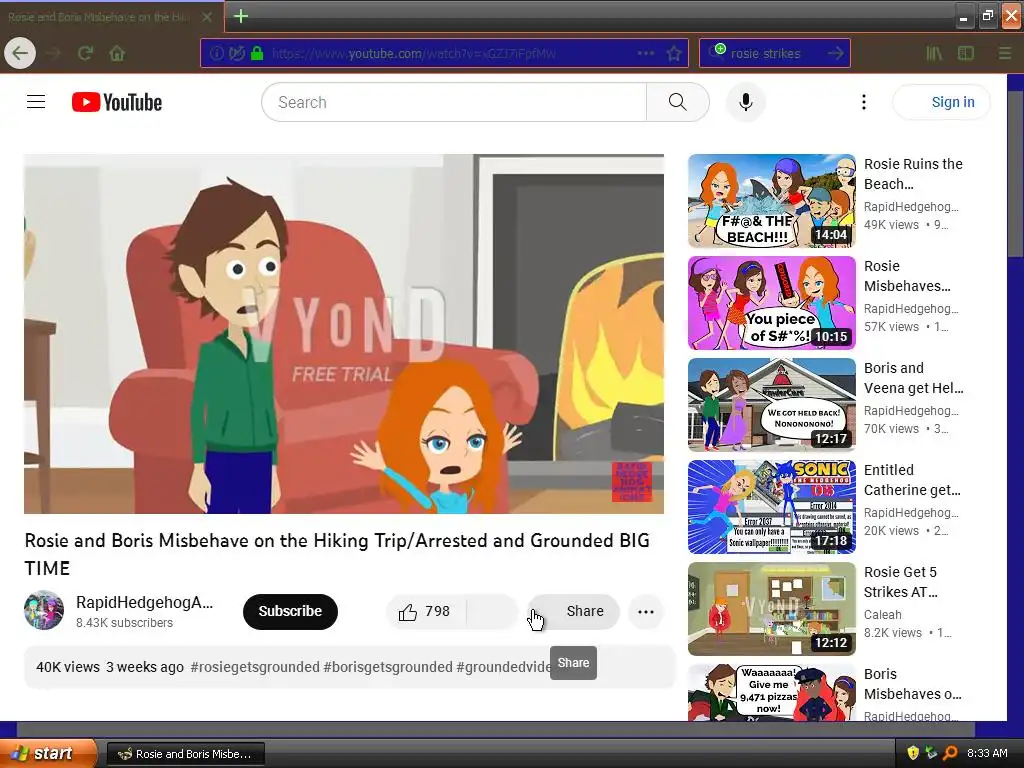
Task: Click the site information icon in address bar
Action: coord(217,53)
